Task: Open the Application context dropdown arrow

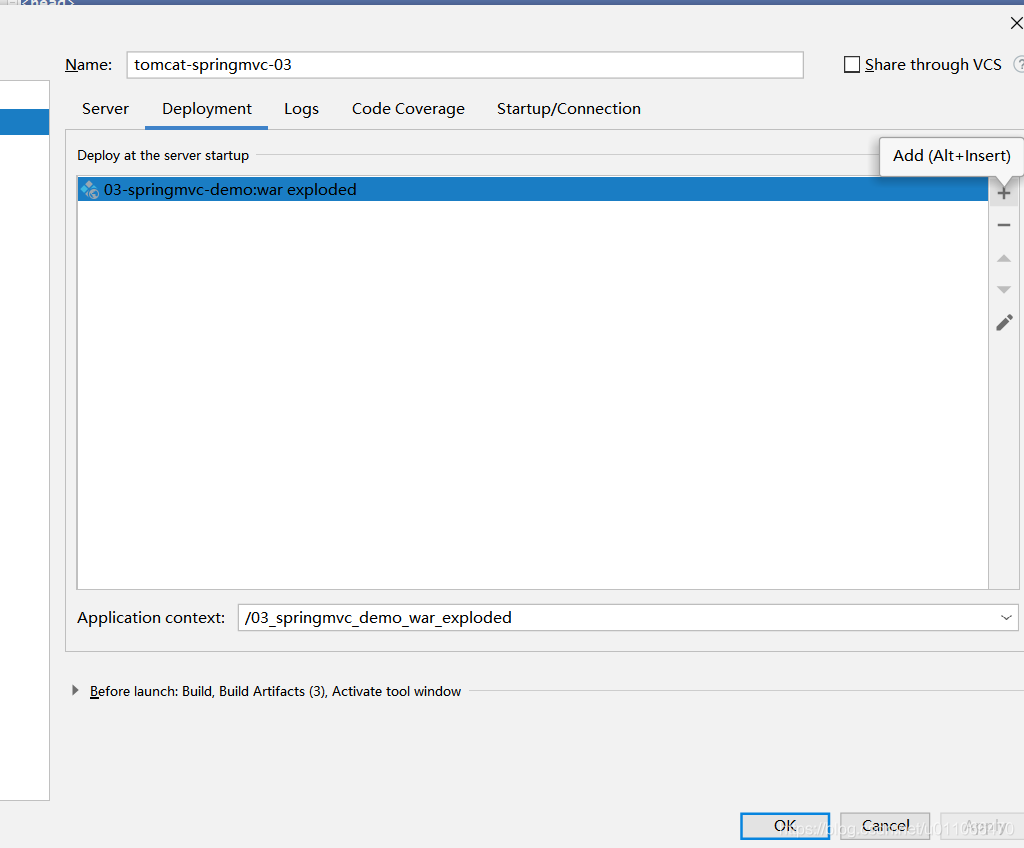Action: [x=1006, y=617]
